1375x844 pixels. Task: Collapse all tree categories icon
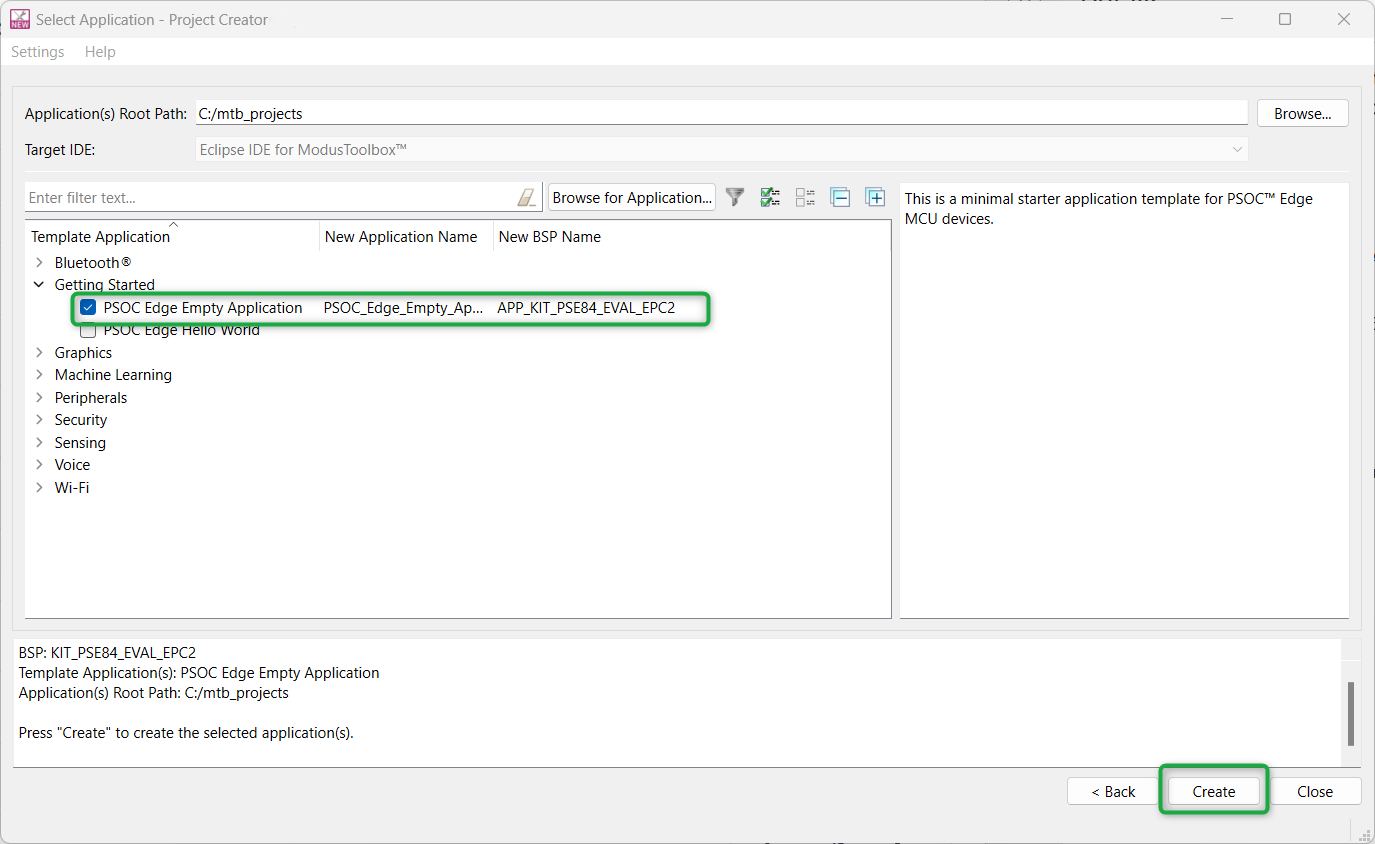(x=840, y=197)
